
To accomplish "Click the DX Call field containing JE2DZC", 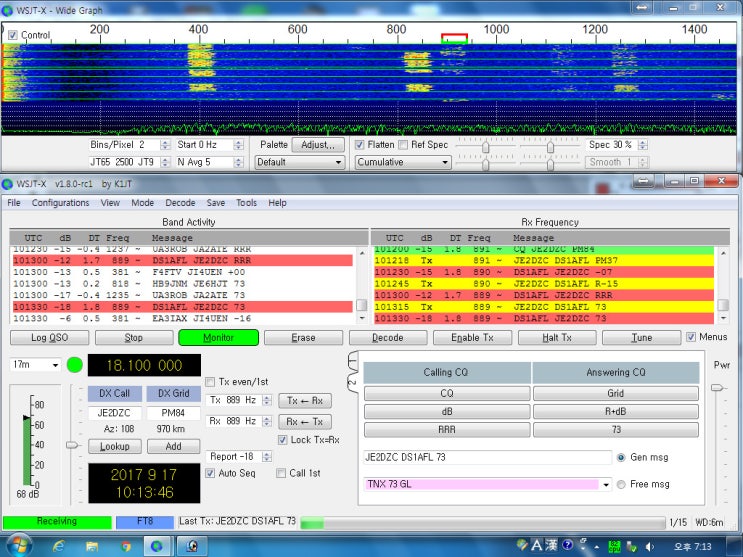I will (115, 413).
